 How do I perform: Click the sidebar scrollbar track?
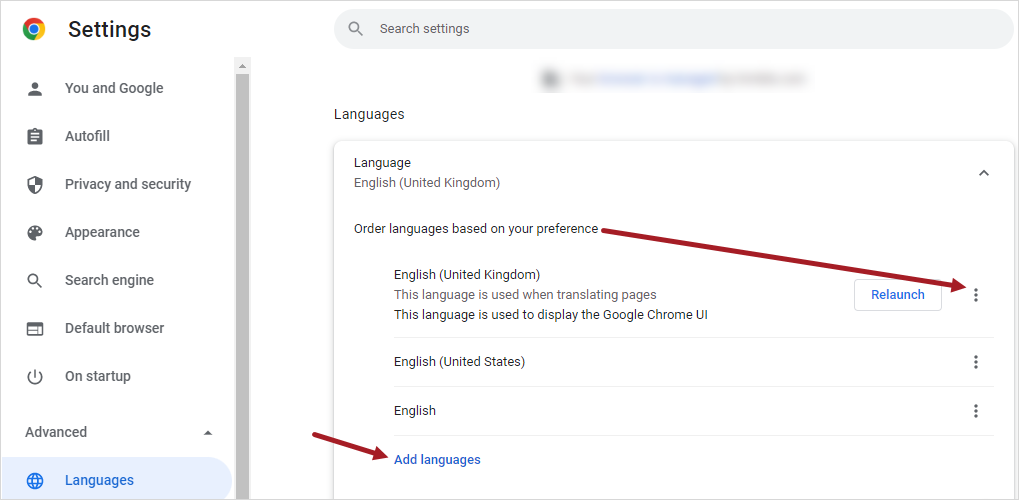242,286
